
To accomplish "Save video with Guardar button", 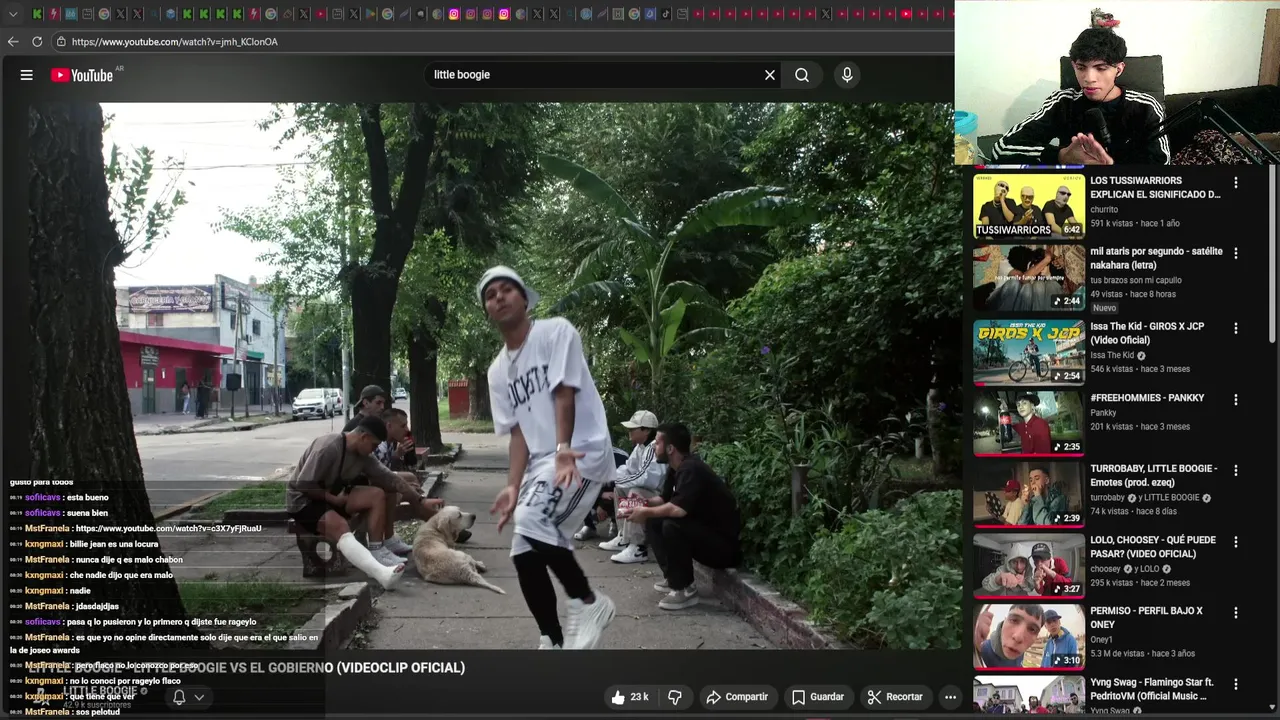I will pyautogui.click(x=818, y=697).
